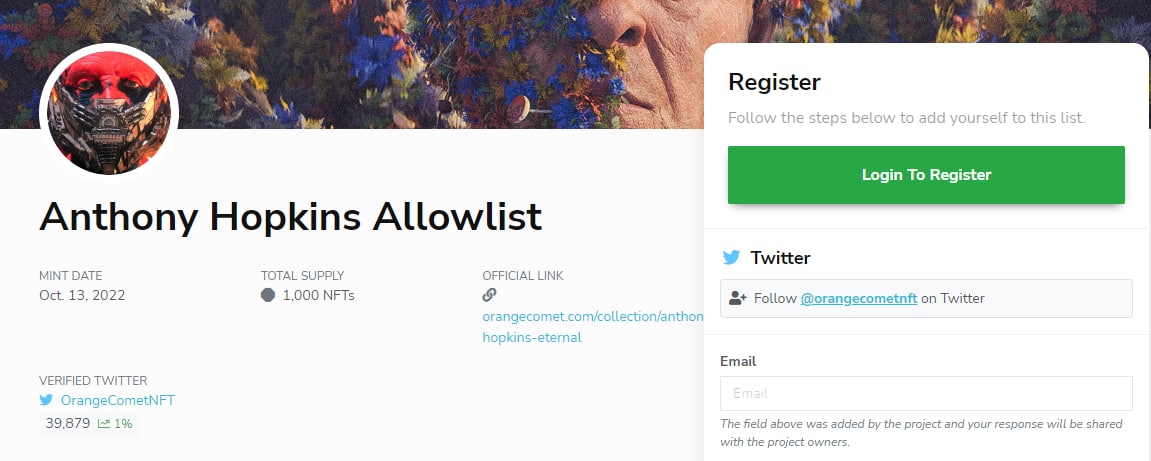Click the Twitter icon beside OrangeCometNFT

point(46,400)
